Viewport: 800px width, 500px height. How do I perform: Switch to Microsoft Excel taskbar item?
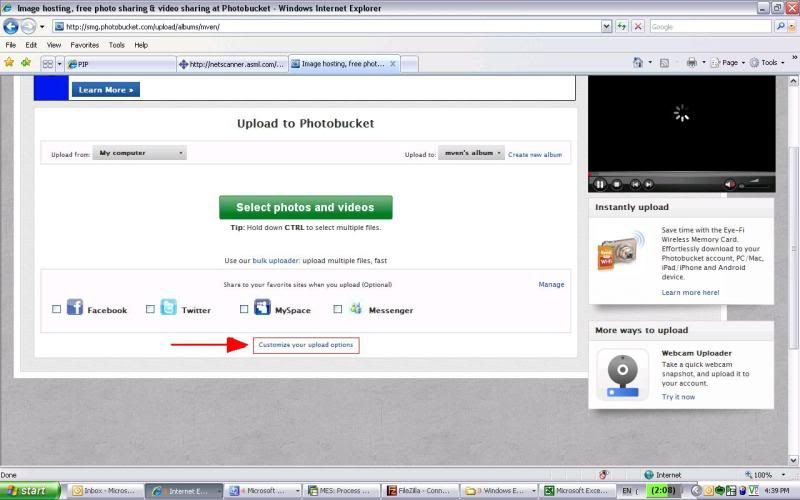[577, 491]
